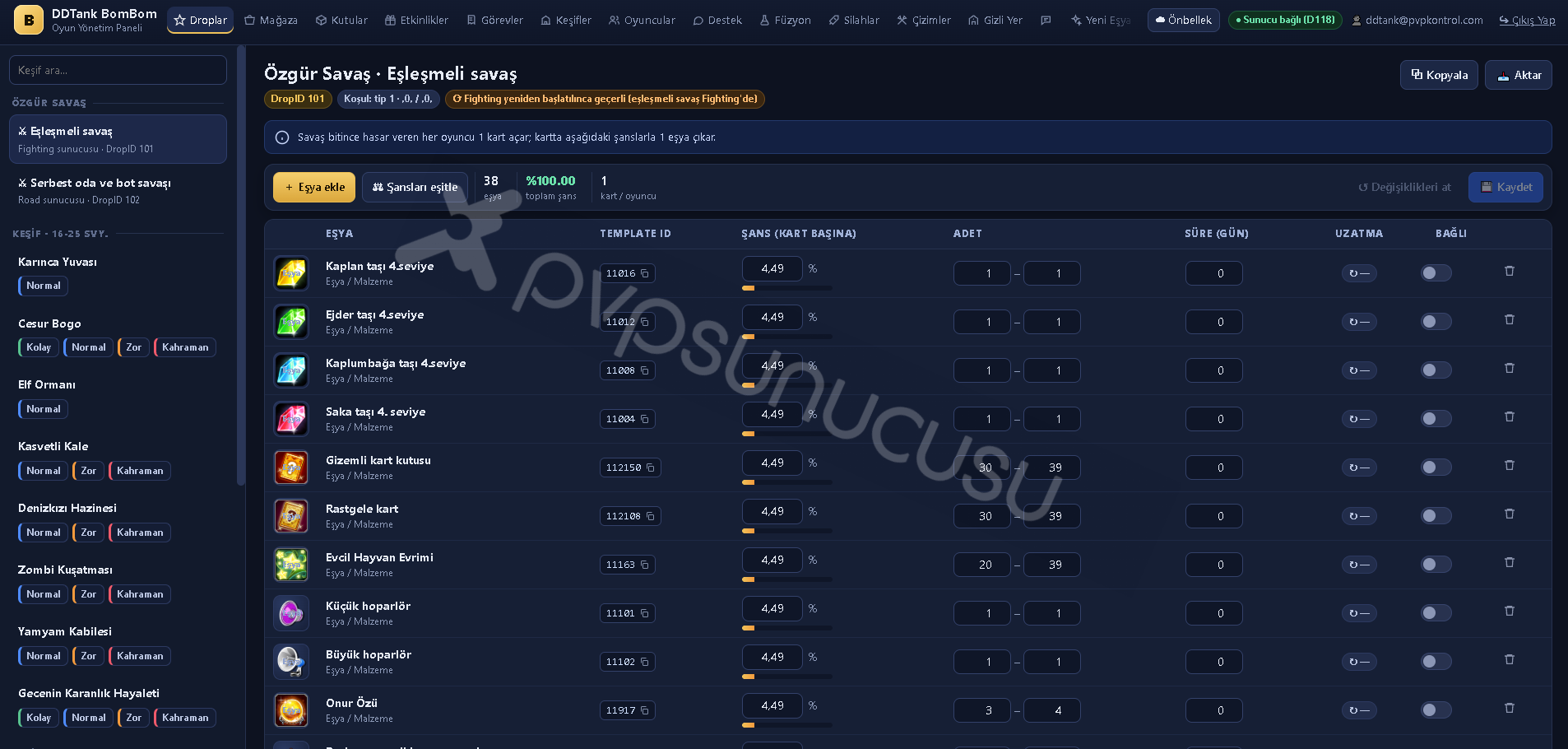Delete the Onur Özü row
This screenshot has height=749, width=1568.
point(1510,708)
